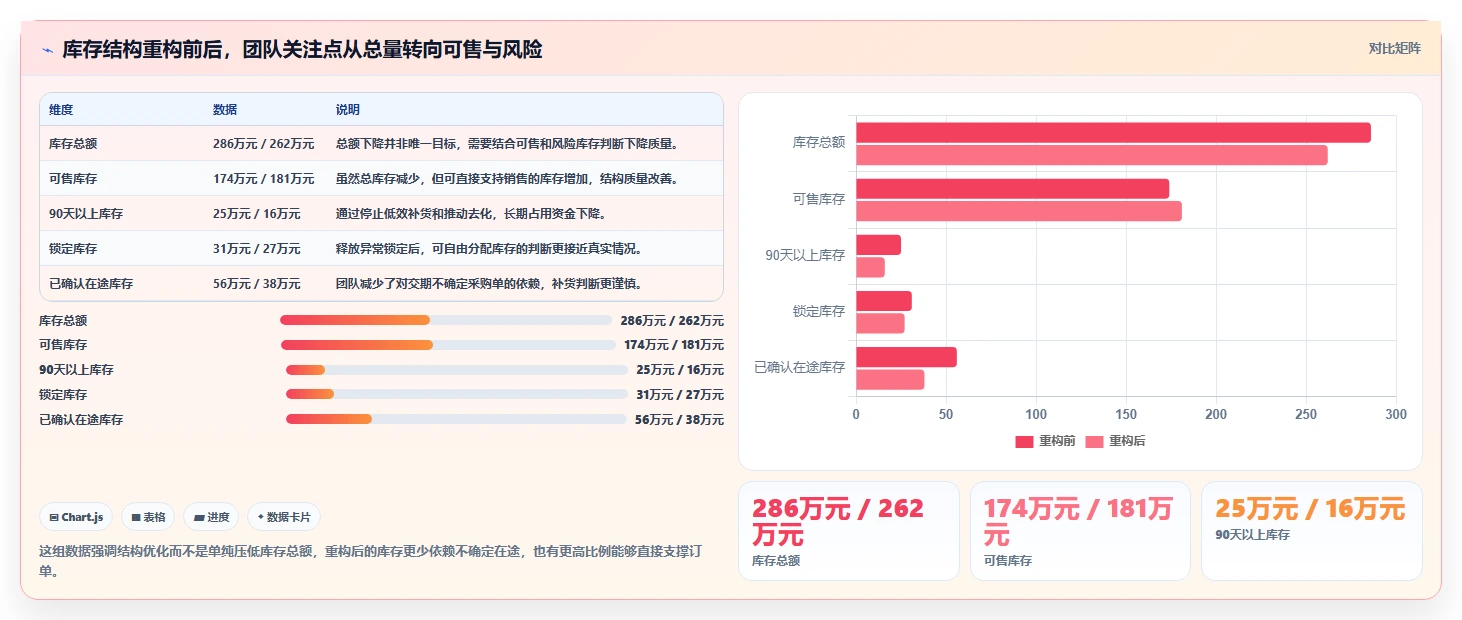Click the 150 tick on the chart axis
This screenshot has width=1462, height=620.
point(1126,414)
